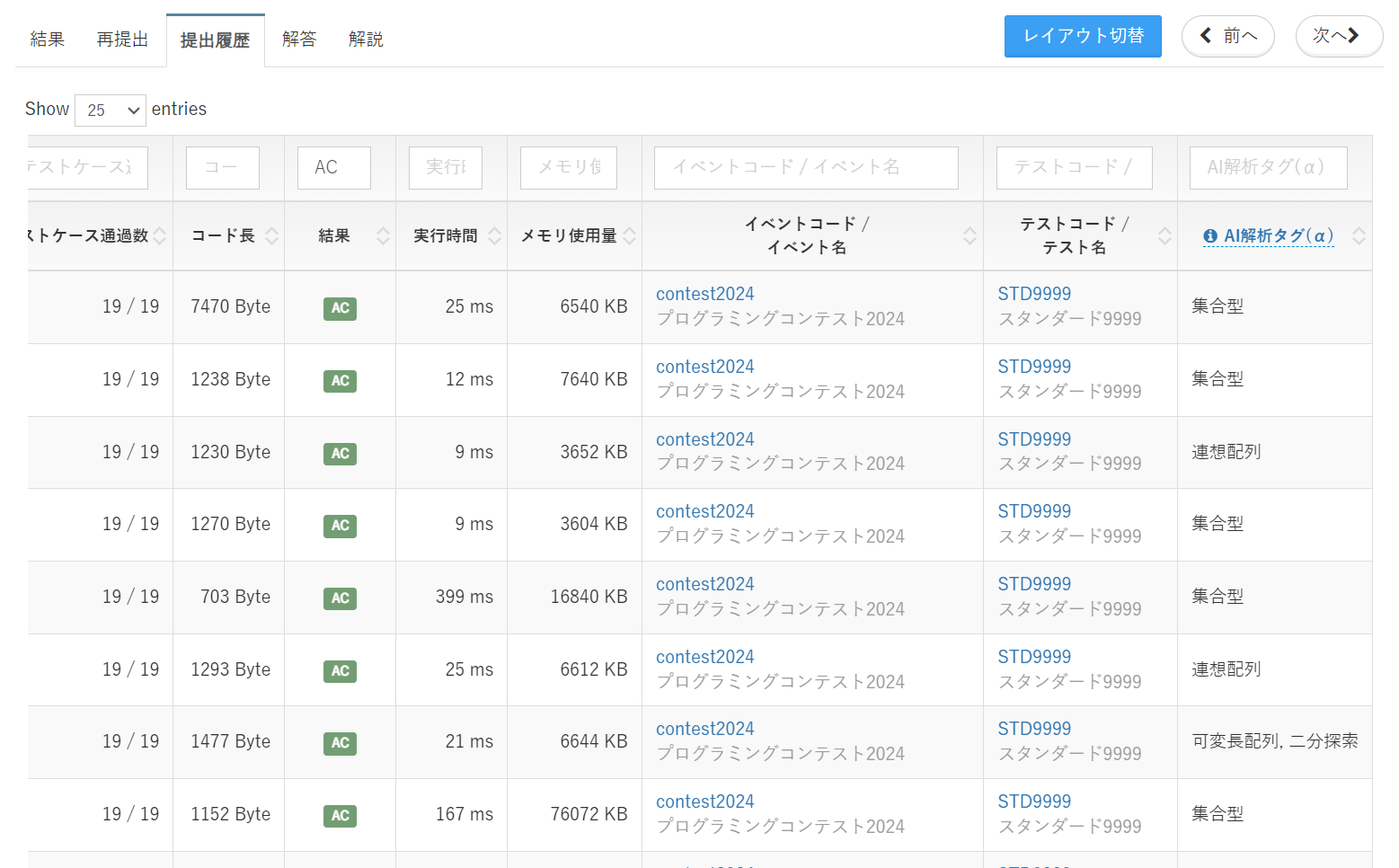Click sort icon for イベントコード column
The image size is (1399, 868).
click(970, 236)
